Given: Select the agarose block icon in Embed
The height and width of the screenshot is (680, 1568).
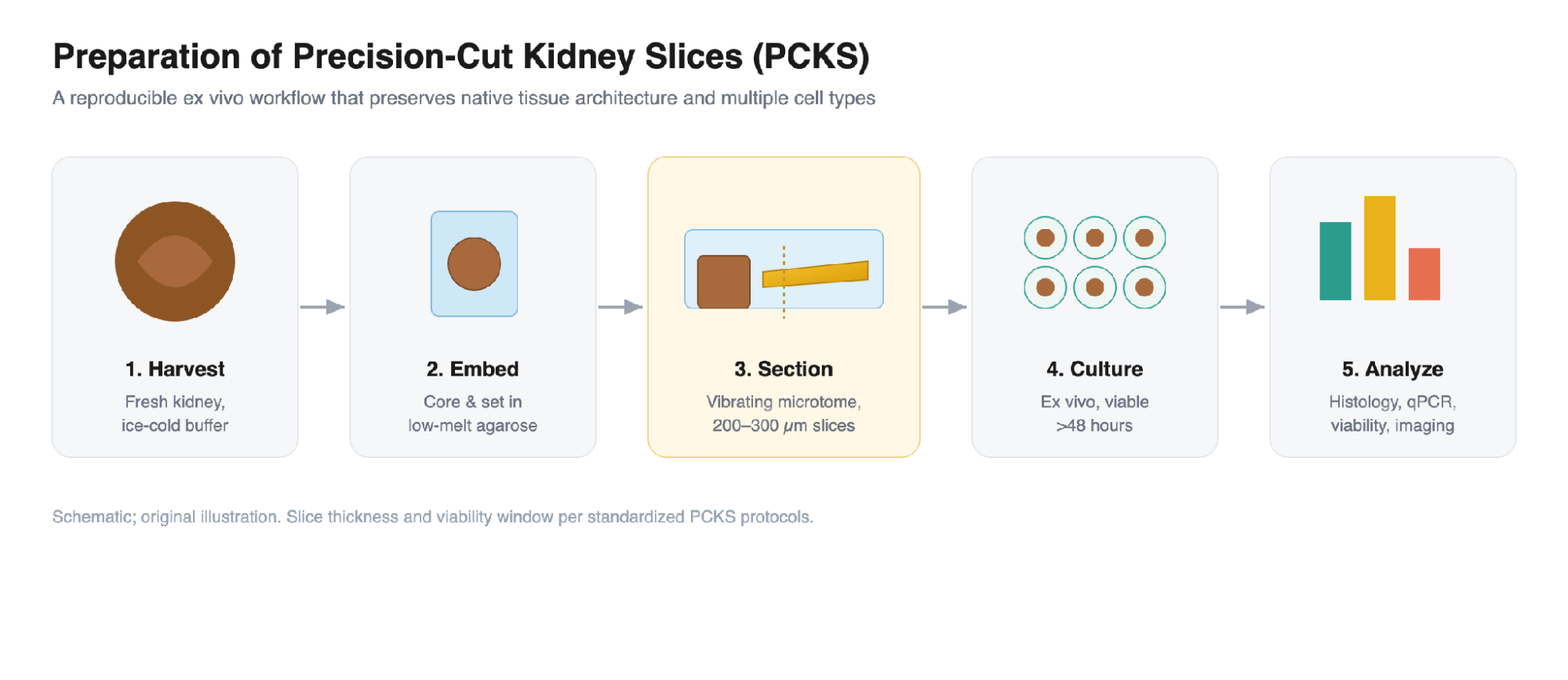Looking at the screenshot, I should tap(474, 264).
